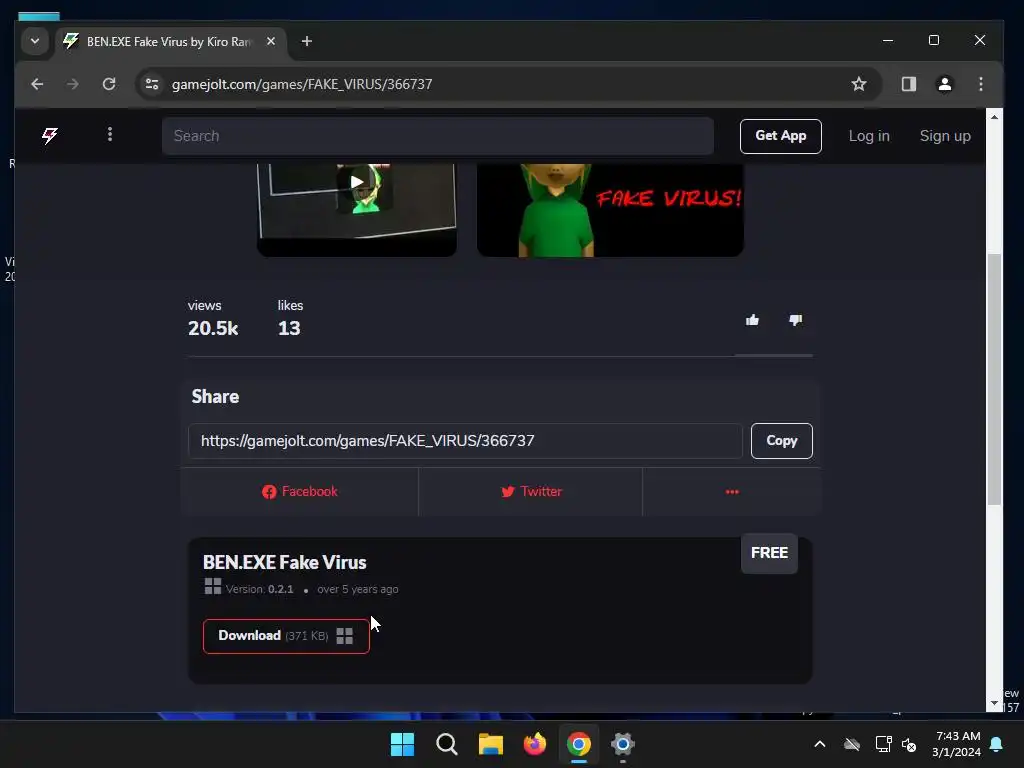
Task: Share the game on Facebook
Action: pyautogui.click(x=300, y=492)
